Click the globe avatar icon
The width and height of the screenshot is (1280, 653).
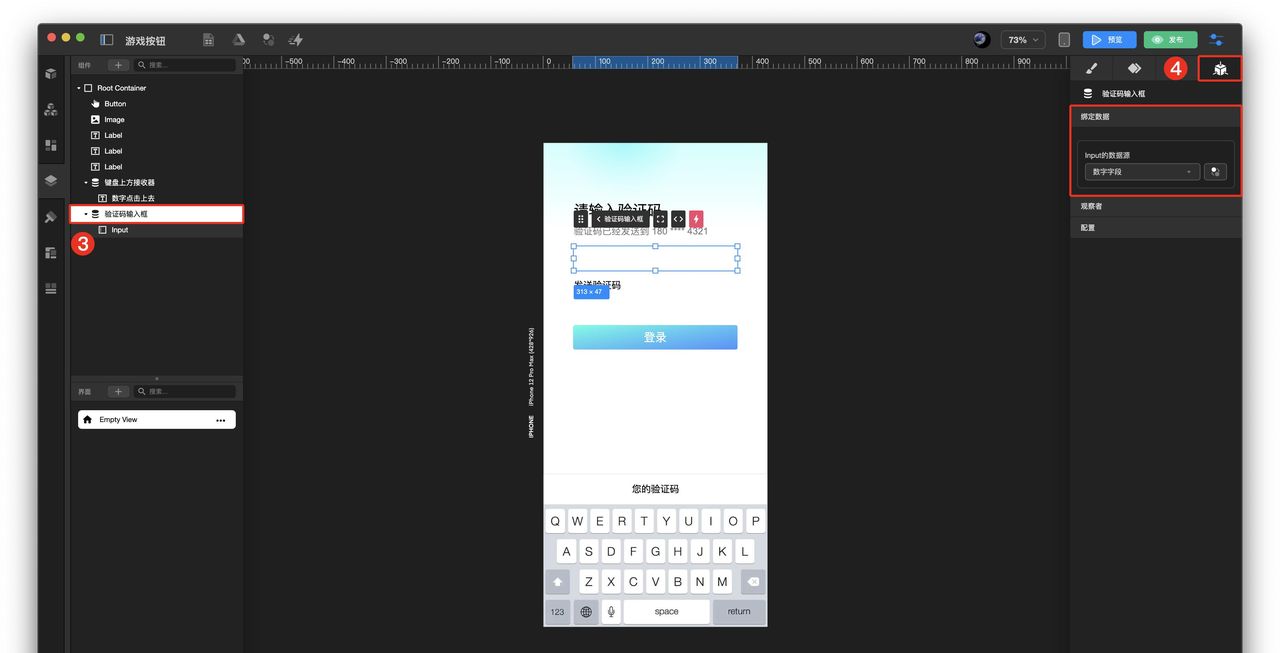981,40
